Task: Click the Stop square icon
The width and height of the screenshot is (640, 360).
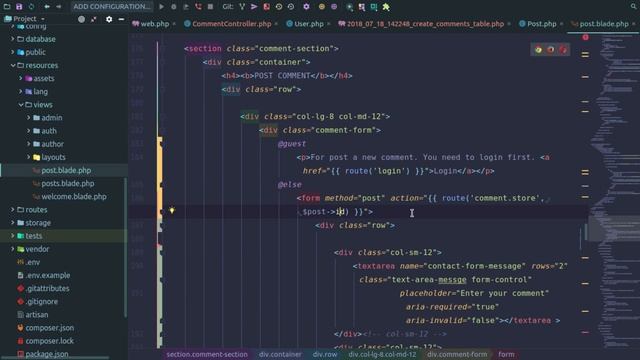Action: [x=210, y=7]
